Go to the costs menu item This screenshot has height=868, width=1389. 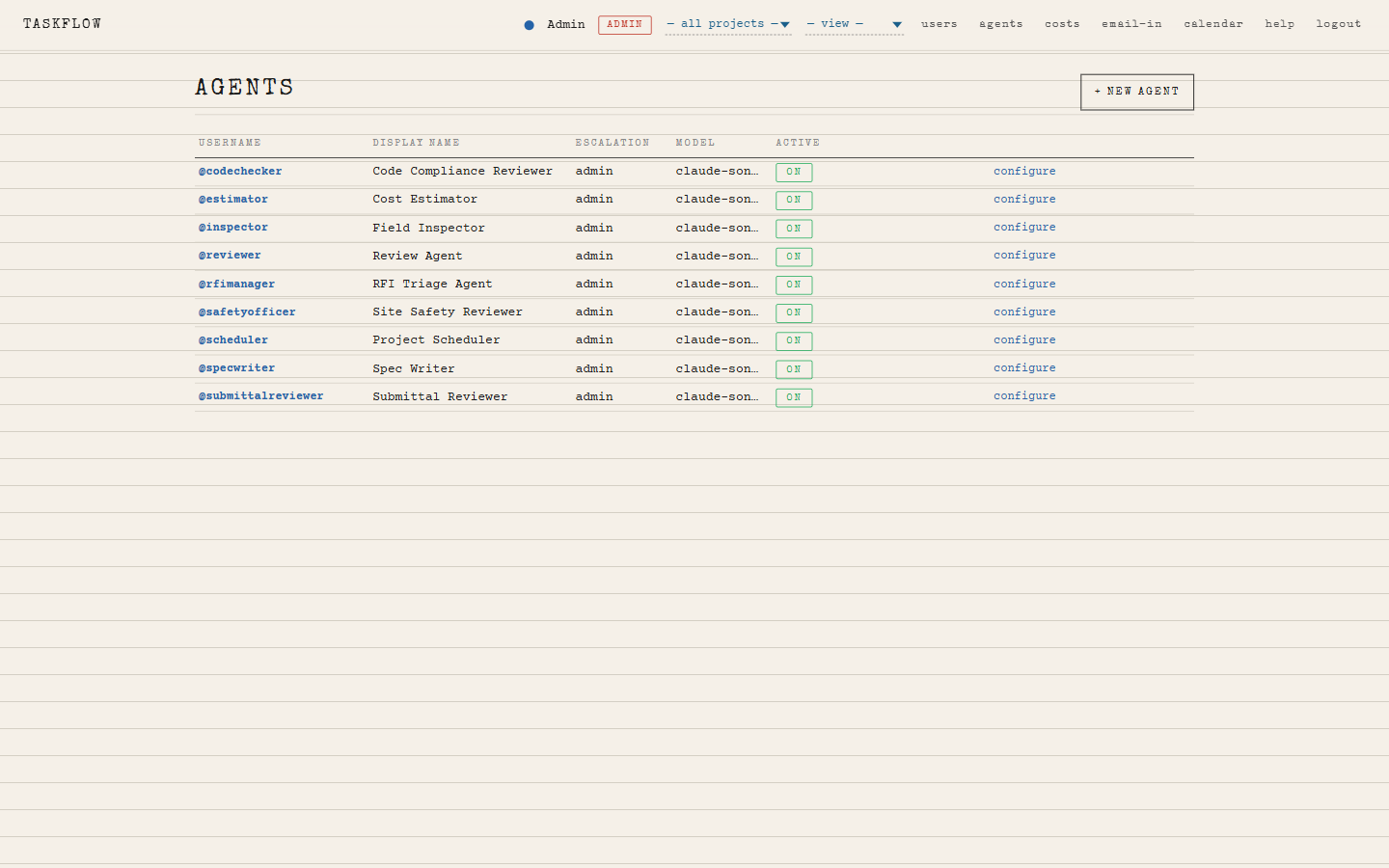point(1062,24)
